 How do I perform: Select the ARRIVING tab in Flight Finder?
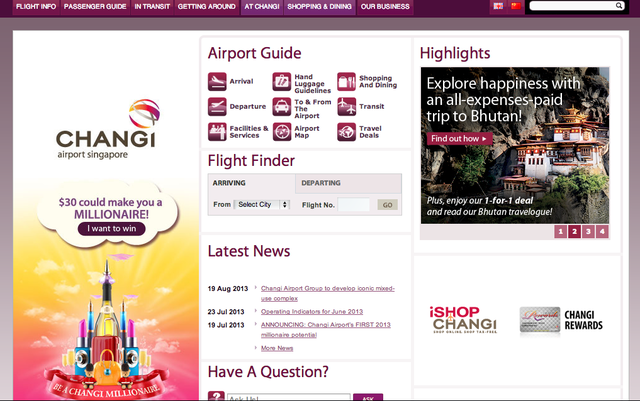[x=251, y=183]
